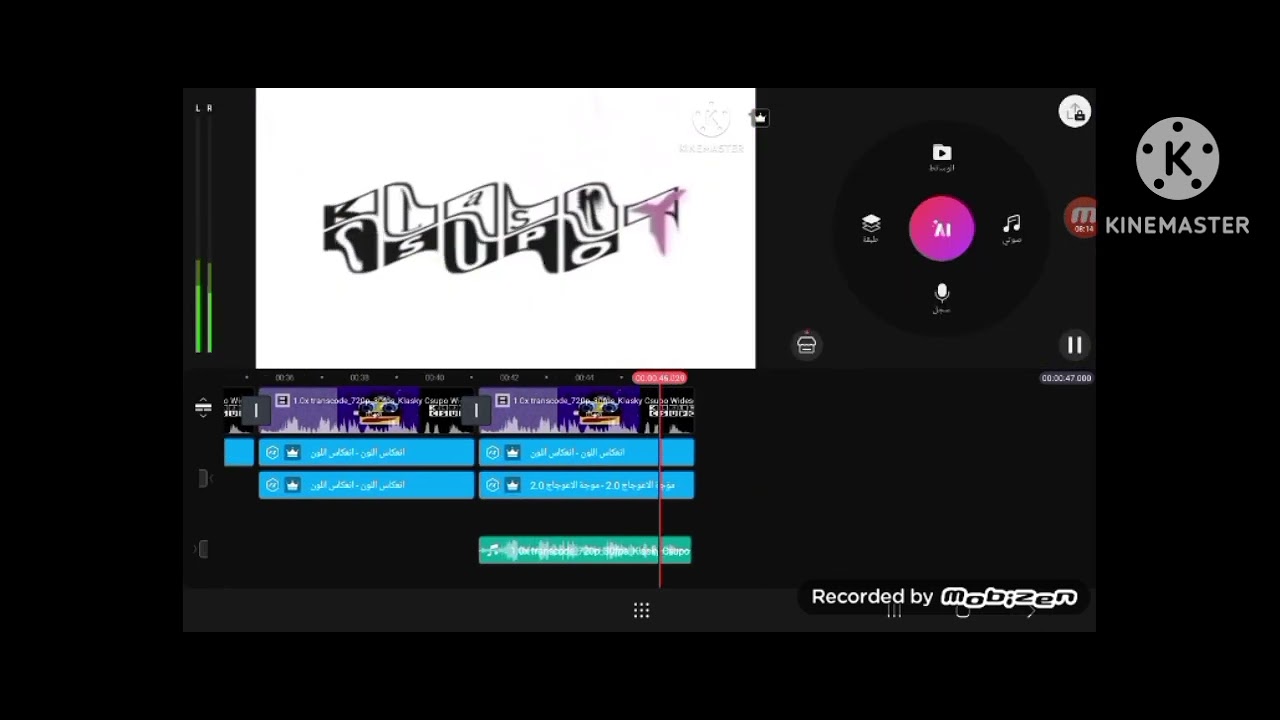Click the red playhead line on the timeline
Viewport: 1280px width, 720px height.
(x=660, y=485)
